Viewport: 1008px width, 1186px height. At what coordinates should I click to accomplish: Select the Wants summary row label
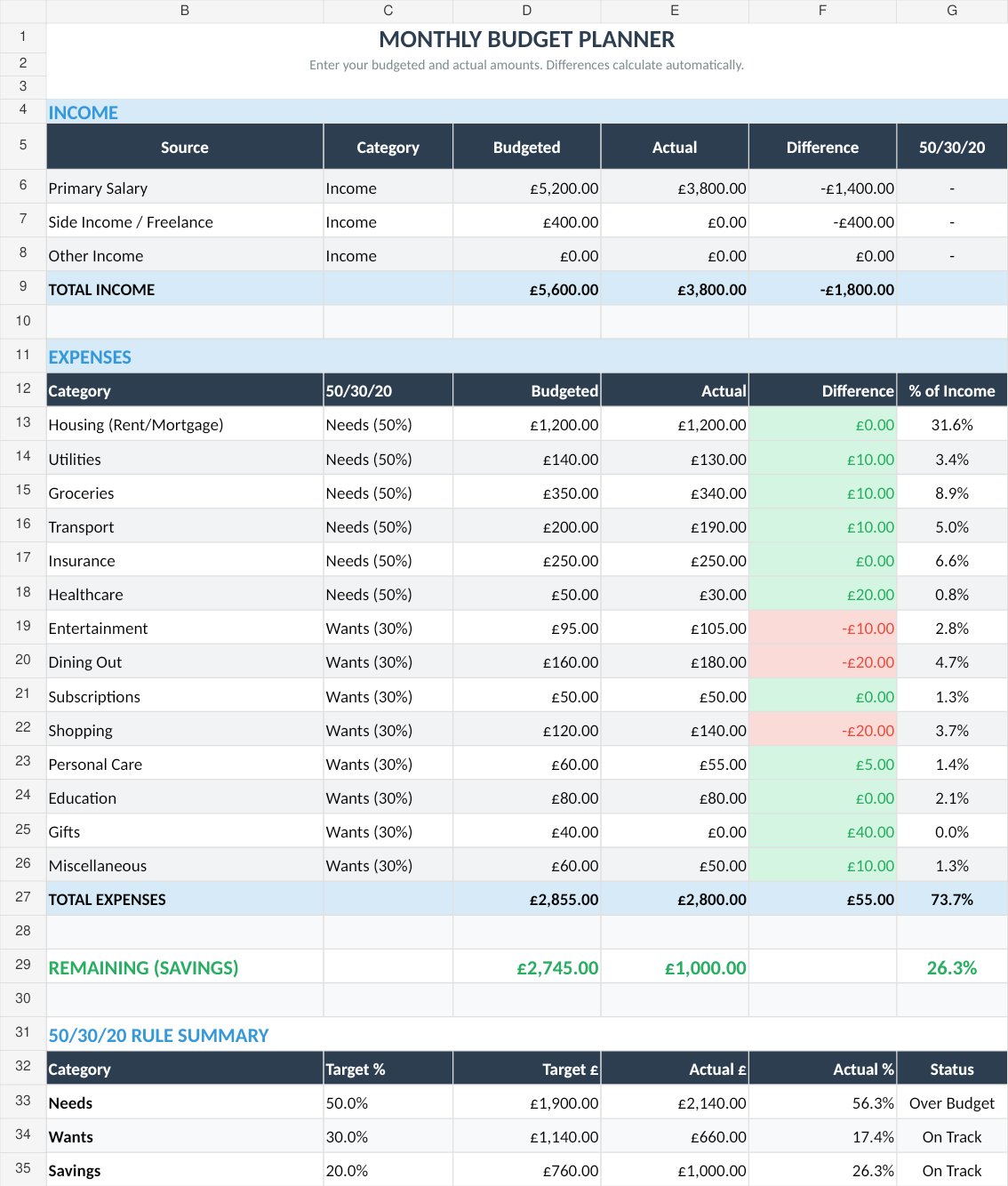[184, 1136]
